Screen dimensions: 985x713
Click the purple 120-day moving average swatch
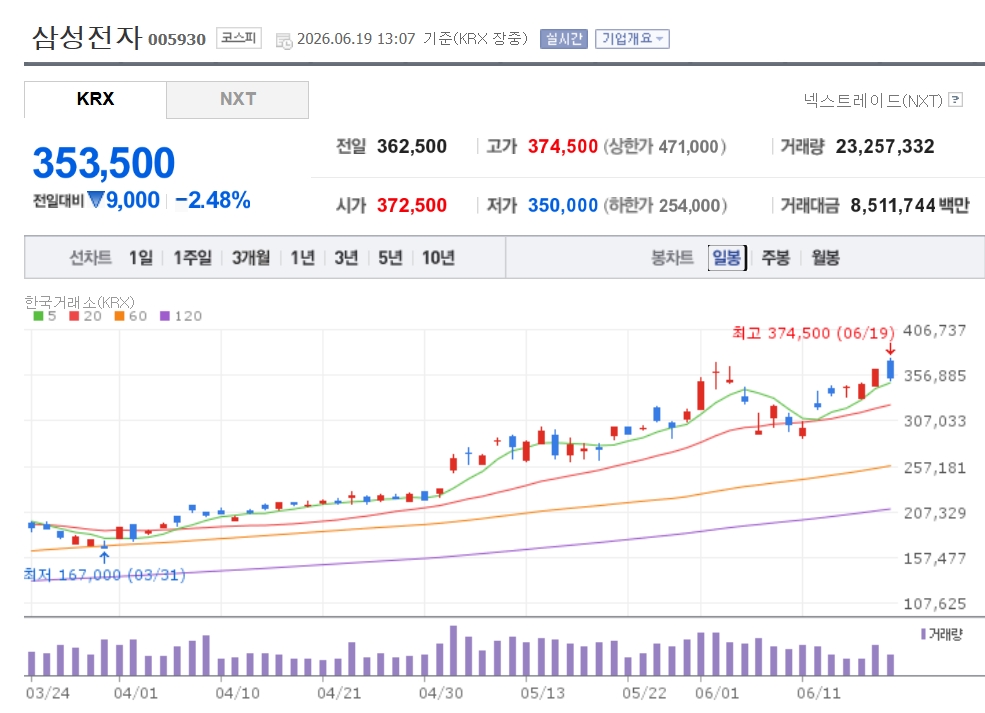pos(165,316)
